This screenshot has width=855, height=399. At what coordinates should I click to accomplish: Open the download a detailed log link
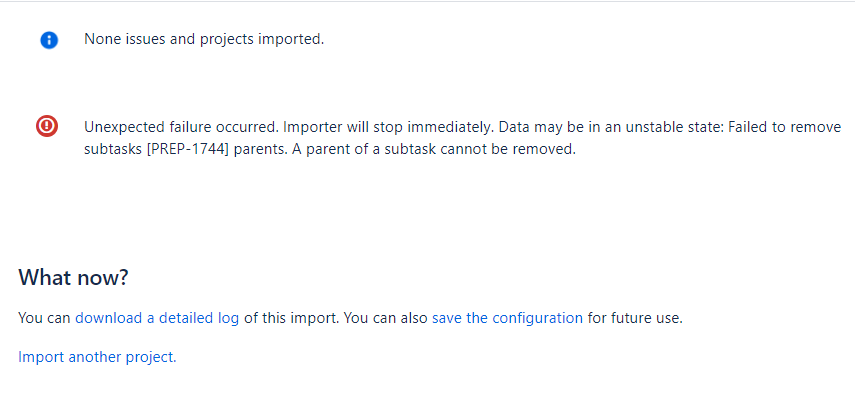tap(157, 318)
